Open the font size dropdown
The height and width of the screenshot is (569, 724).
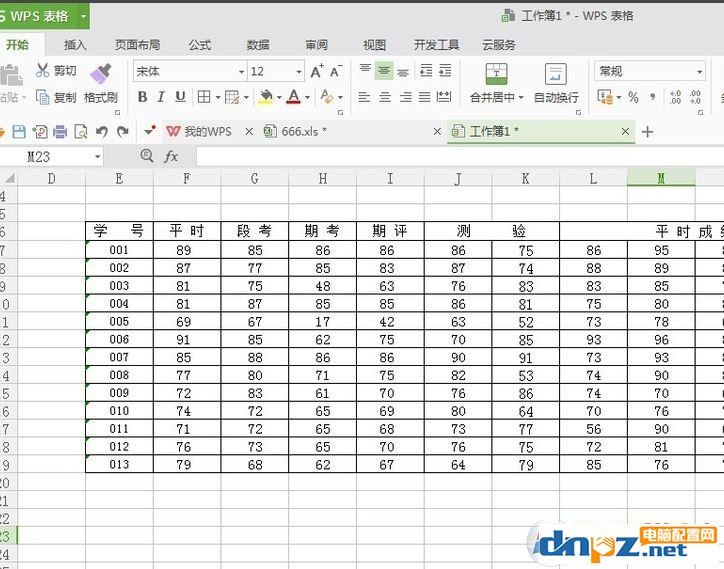tap(299, 72)
